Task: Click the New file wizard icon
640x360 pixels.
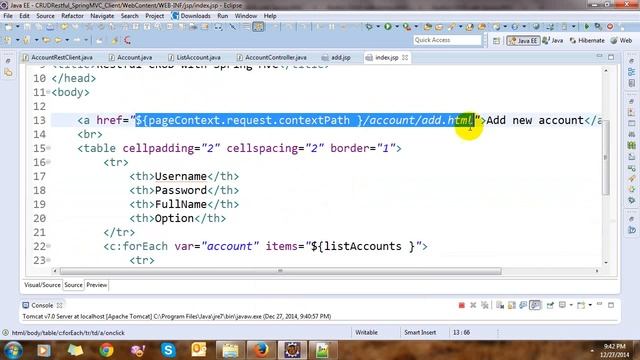Action: click(x=9, y=27)
